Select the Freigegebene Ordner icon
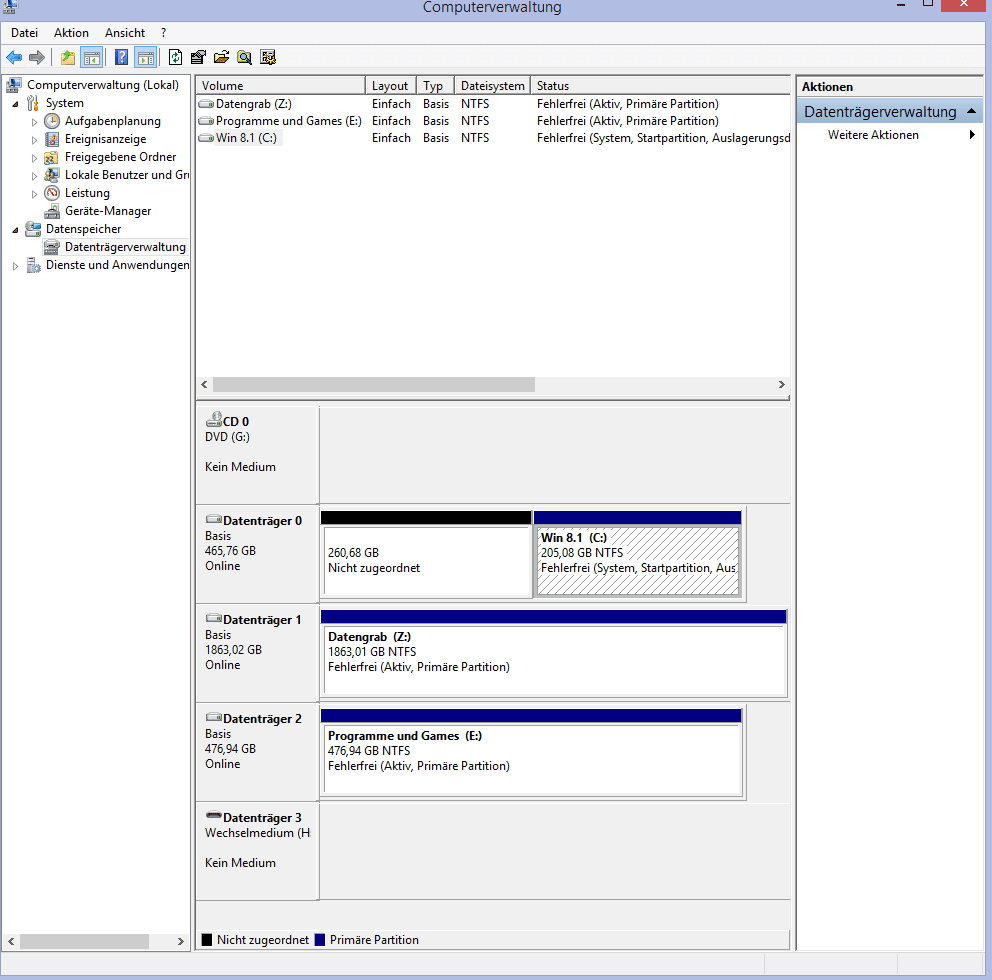992x980 pixels. pyautogui.click(x=52, y=157)
